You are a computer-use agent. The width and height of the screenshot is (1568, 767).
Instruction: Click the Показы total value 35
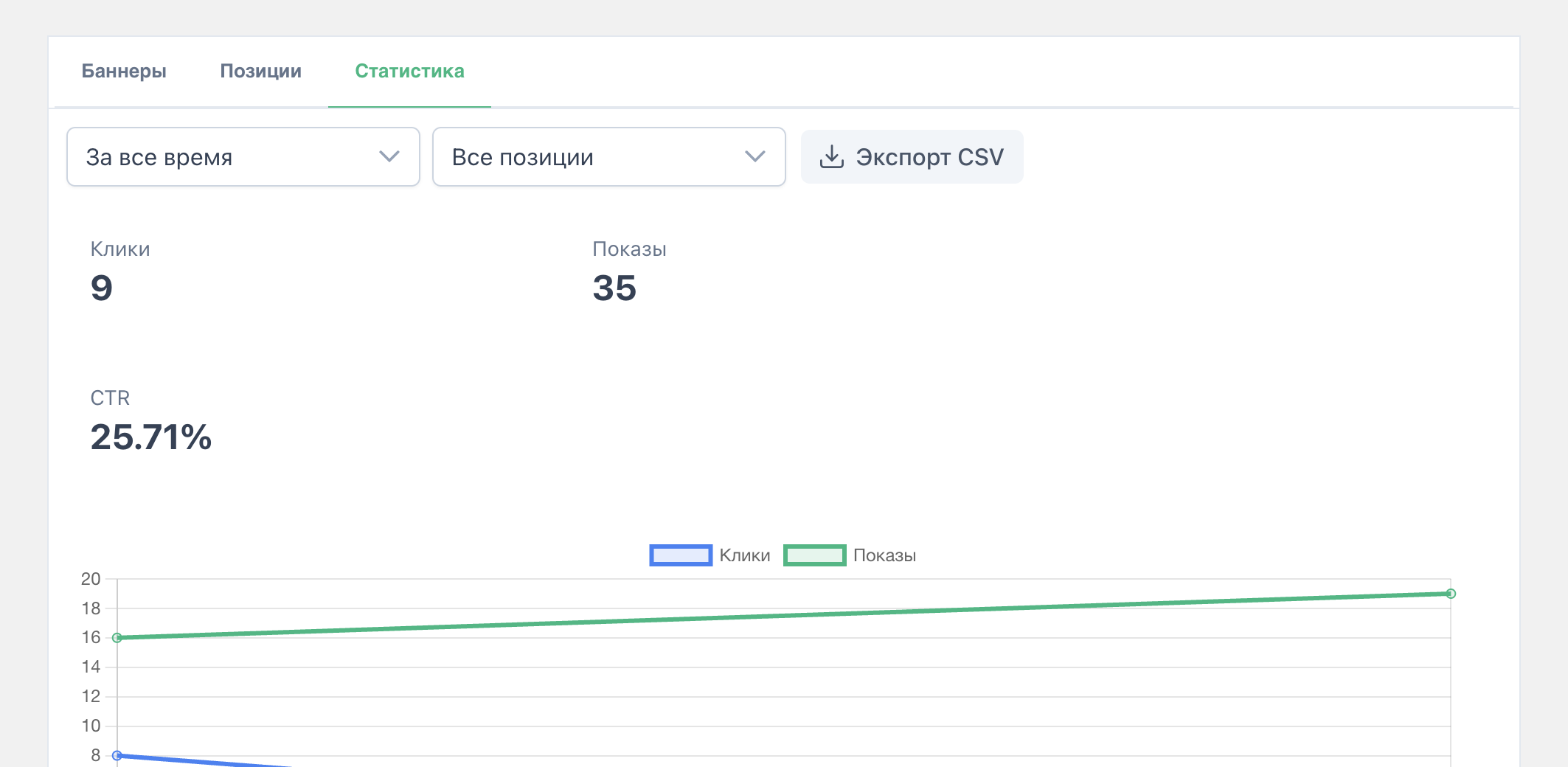pyautogui.click(x=614, y=288)
